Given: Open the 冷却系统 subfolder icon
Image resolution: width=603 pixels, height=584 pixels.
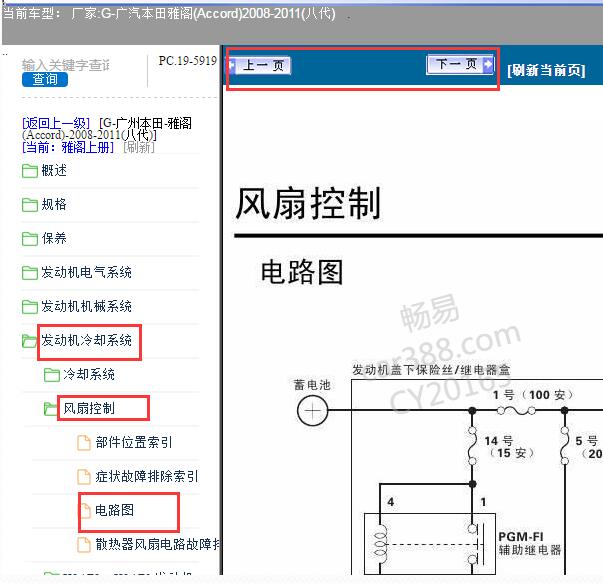Looking at the screenshot, I should (x=52, y=375).
